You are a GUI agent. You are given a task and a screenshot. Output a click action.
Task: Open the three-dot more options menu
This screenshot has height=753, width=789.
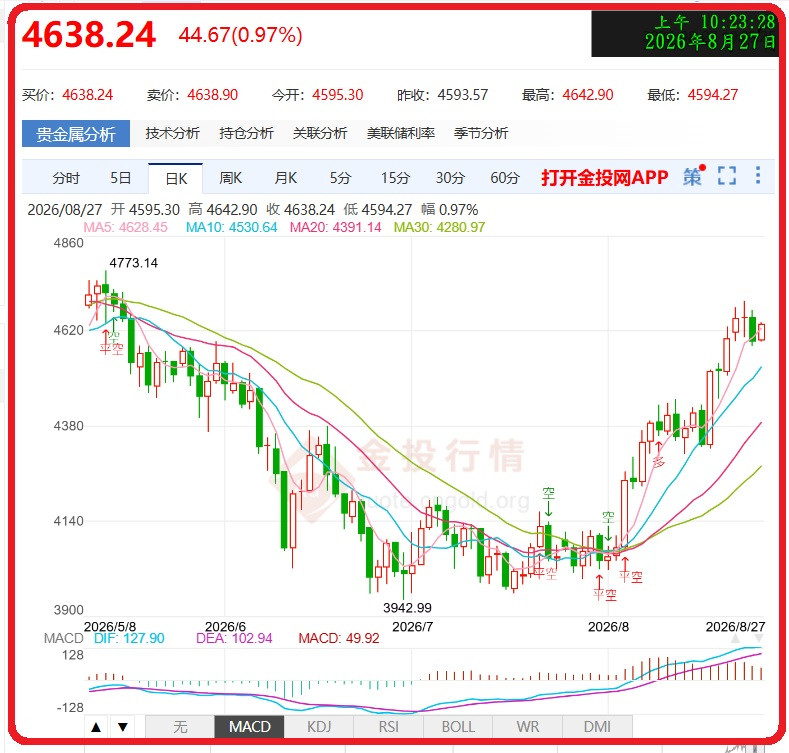coord(758,175)
